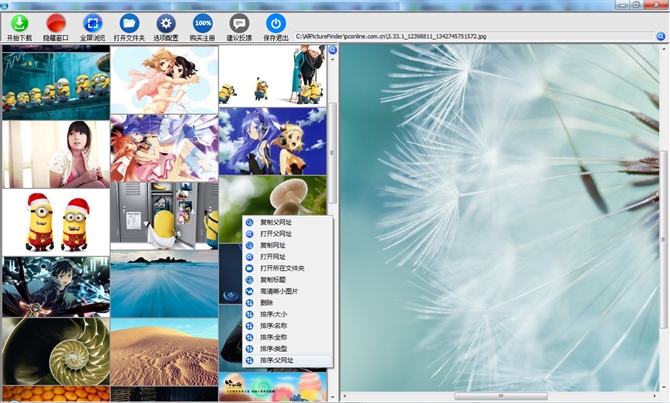Click the 保存退出 power icon
670x403 pixels.
pyautogui.click(x=276, y=23)
